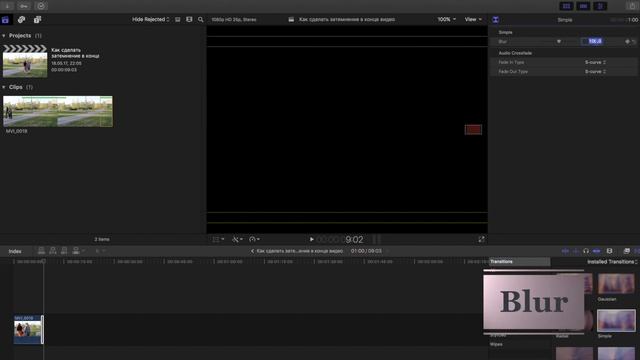Open clip appearance and filtering options
The image size is (640, 360).
pyautogui.click(x=189, y=20)
